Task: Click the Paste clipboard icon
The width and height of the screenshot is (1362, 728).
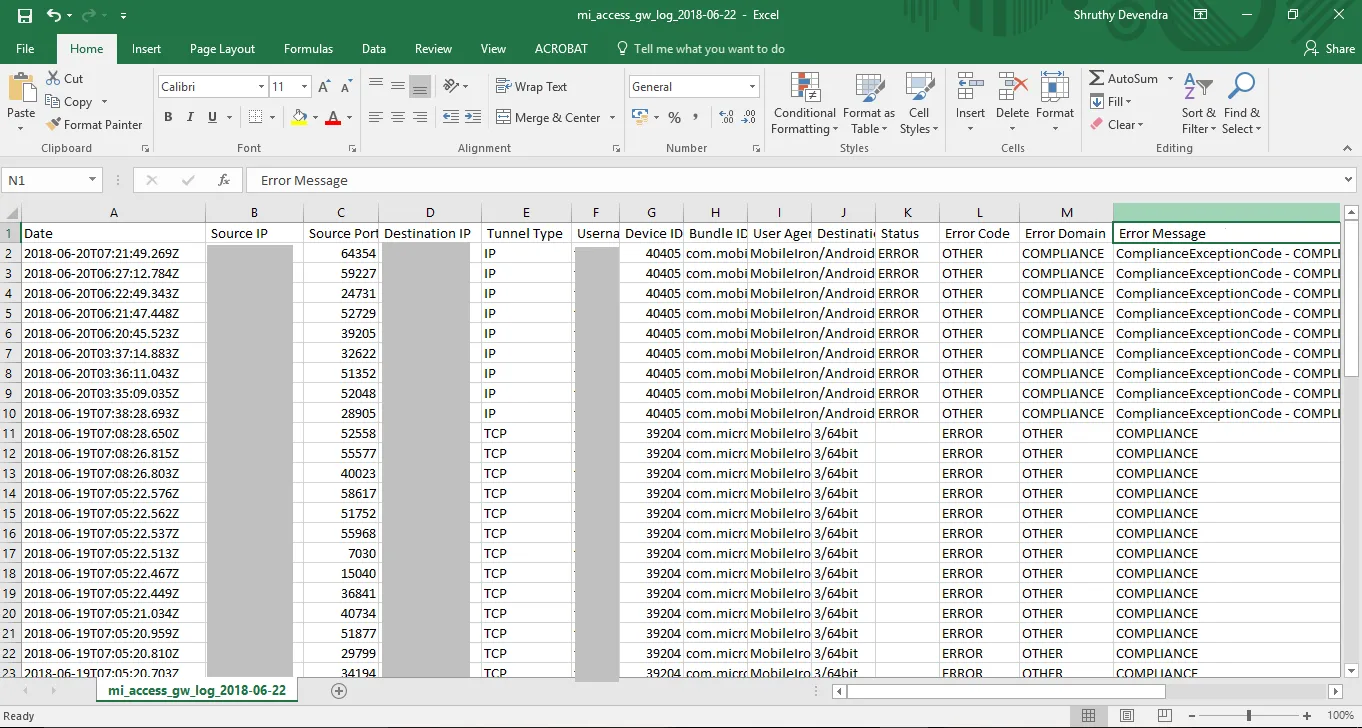Action: click(x=21, y=87)
